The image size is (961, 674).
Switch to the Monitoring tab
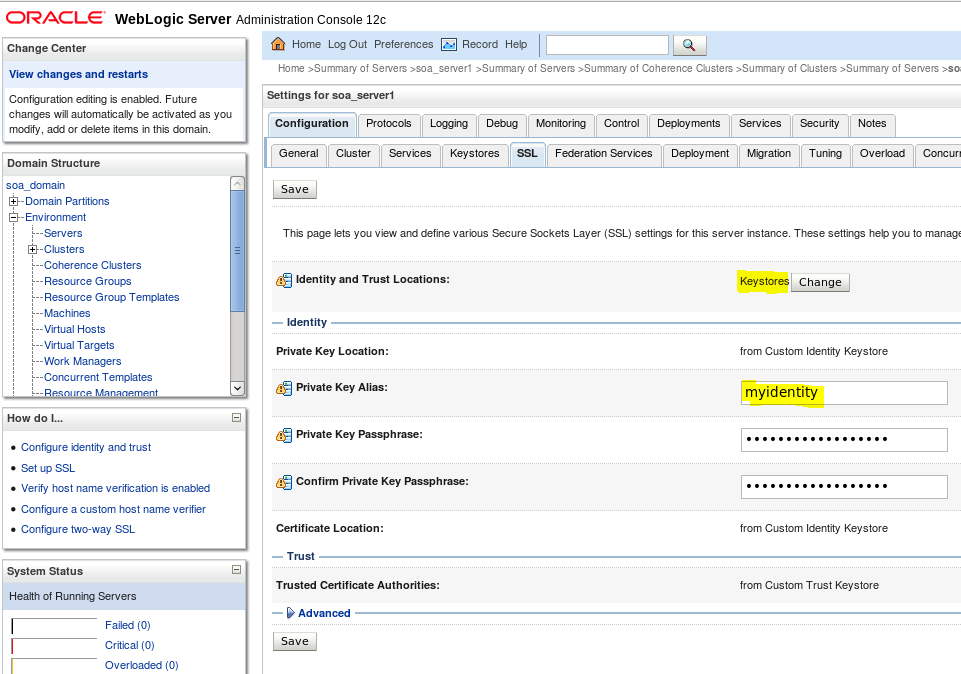(561, 124)
